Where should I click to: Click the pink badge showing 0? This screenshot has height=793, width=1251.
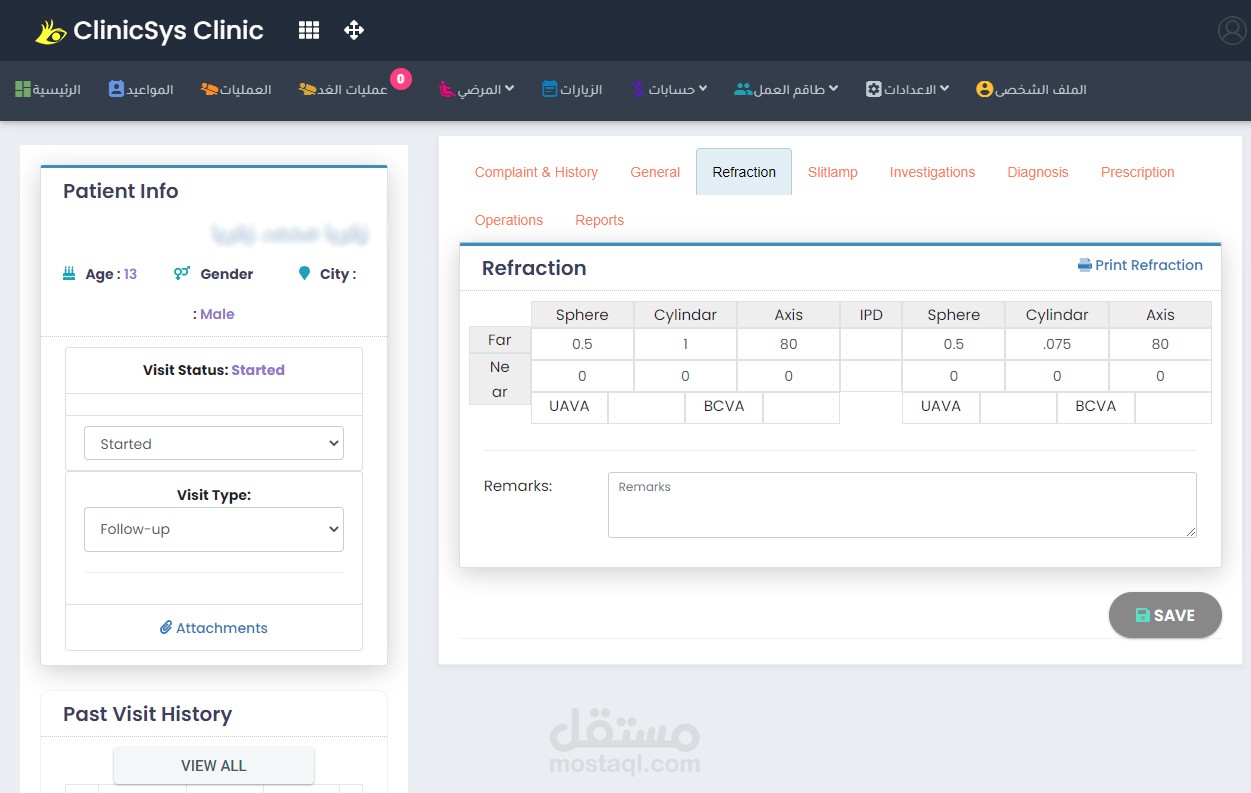(x=401, y=79)
